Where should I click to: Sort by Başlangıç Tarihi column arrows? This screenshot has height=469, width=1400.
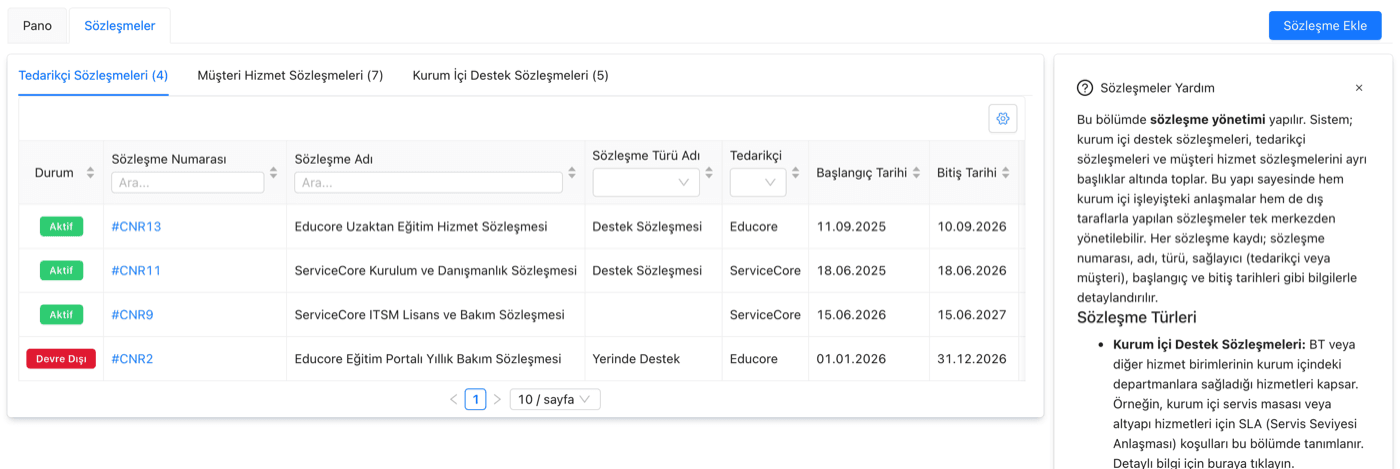(x=916, y=173)
